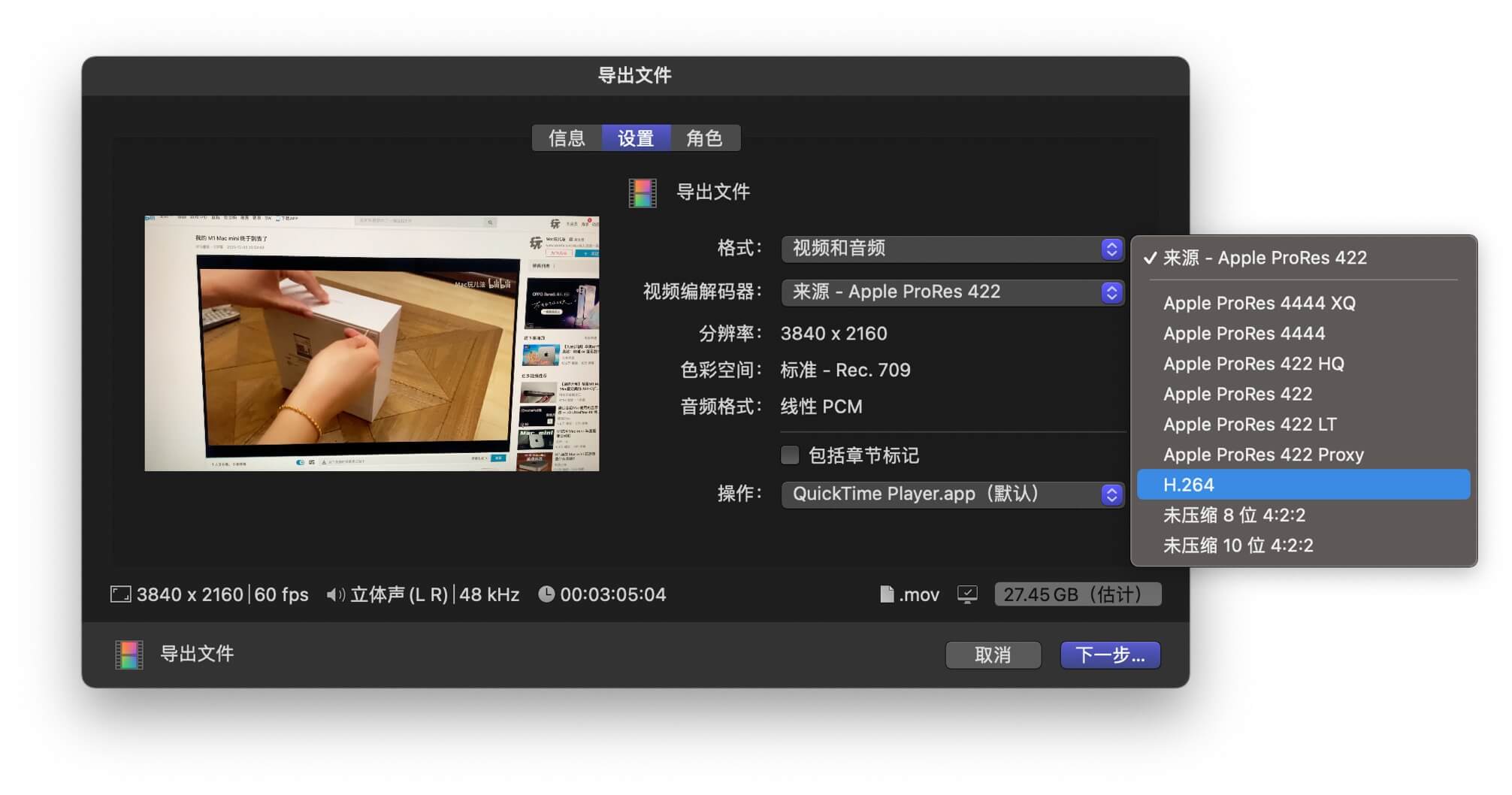Click the .mov file extension text
Viewport: 1512px width, 795px height.
[919, 595]
